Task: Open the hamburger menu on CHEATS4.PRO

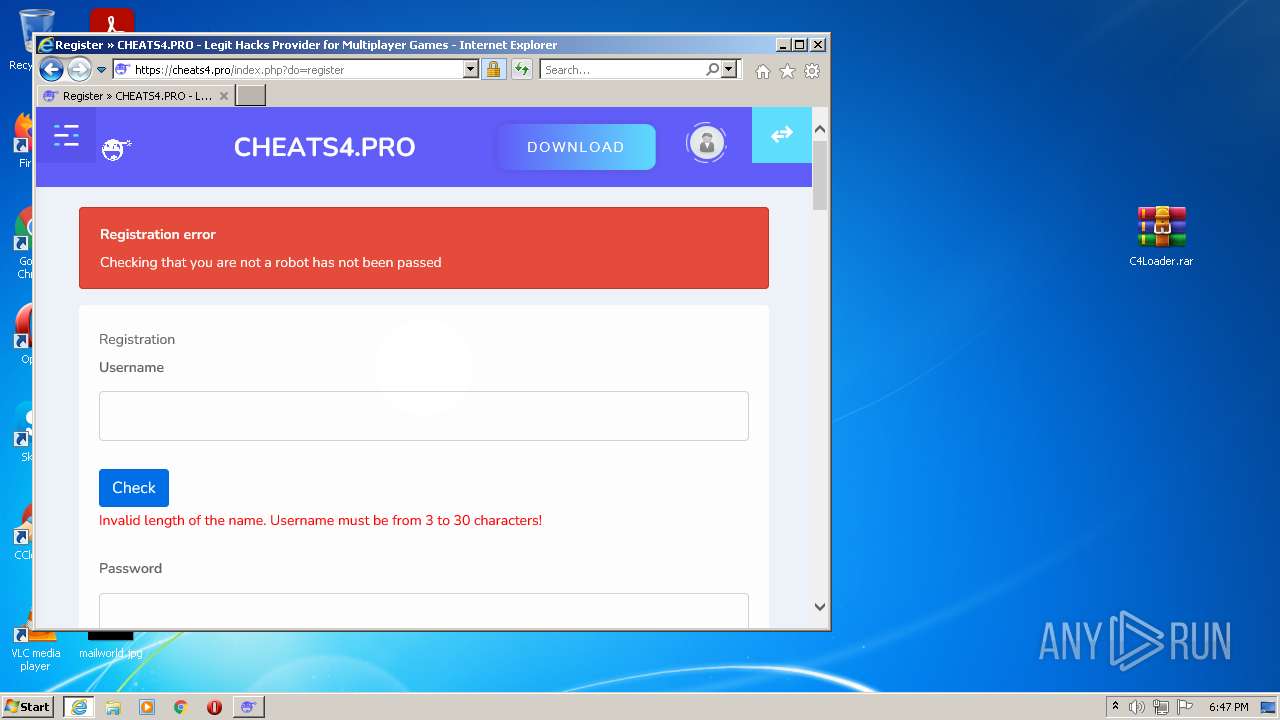Action: (66, 136)
